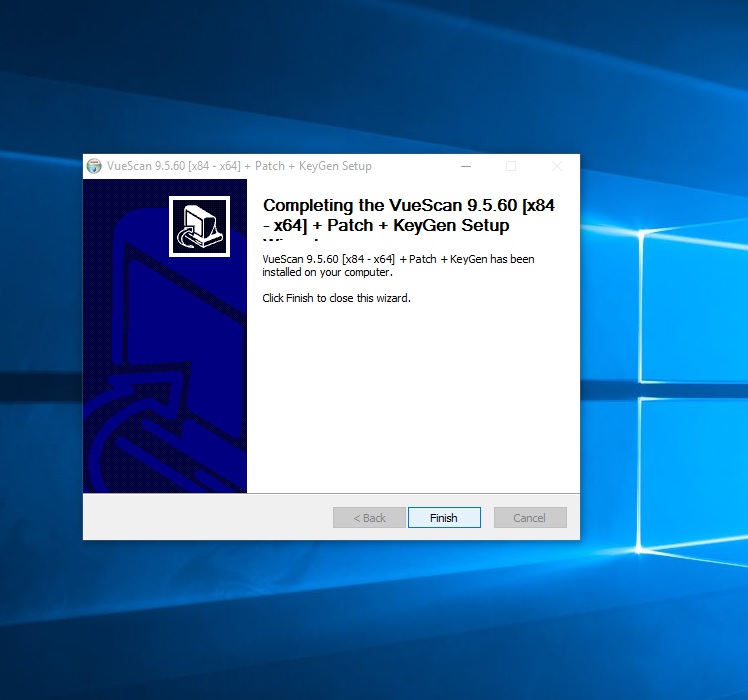Close the VueScan Setup wizard window
The height and width of the screenshot is (700, 748).
557,166
